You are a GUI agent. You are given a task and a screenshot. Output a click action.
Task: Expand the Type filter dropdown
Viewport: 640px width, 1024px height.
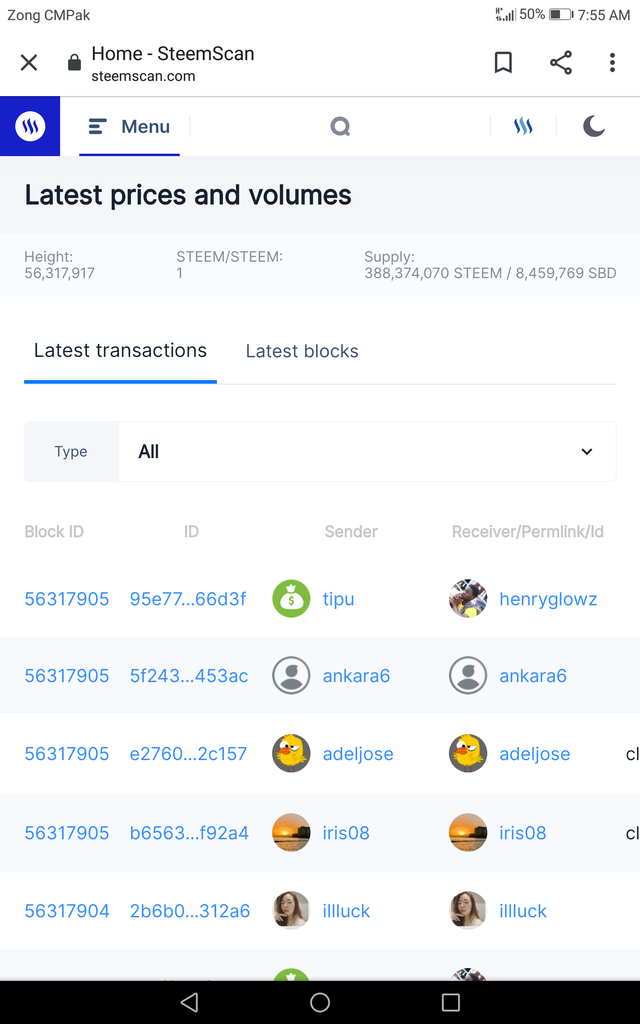(366, 452)
